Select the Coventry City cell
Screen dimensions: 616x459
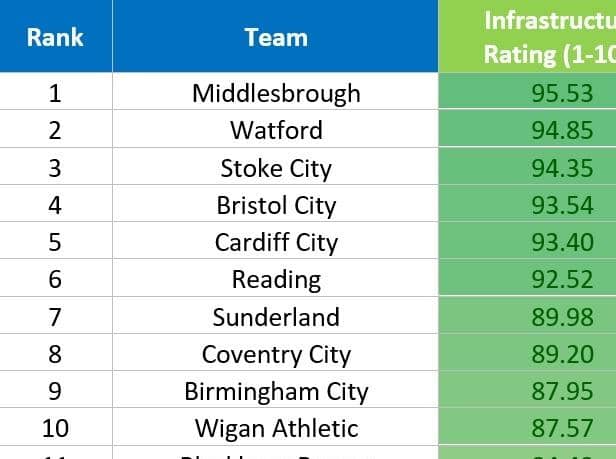[275, 352]
